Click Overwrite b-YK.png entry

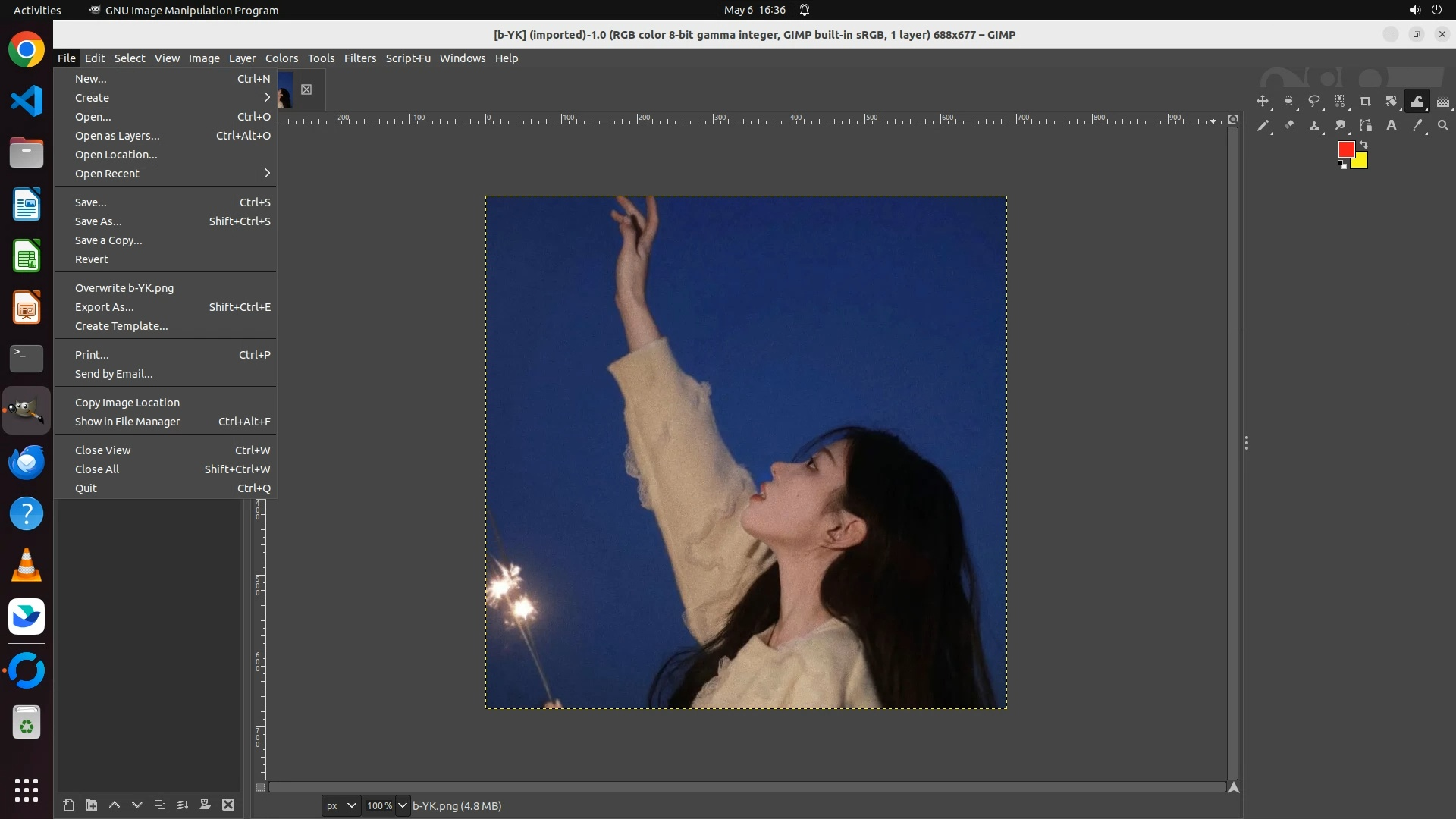[124, 288]
